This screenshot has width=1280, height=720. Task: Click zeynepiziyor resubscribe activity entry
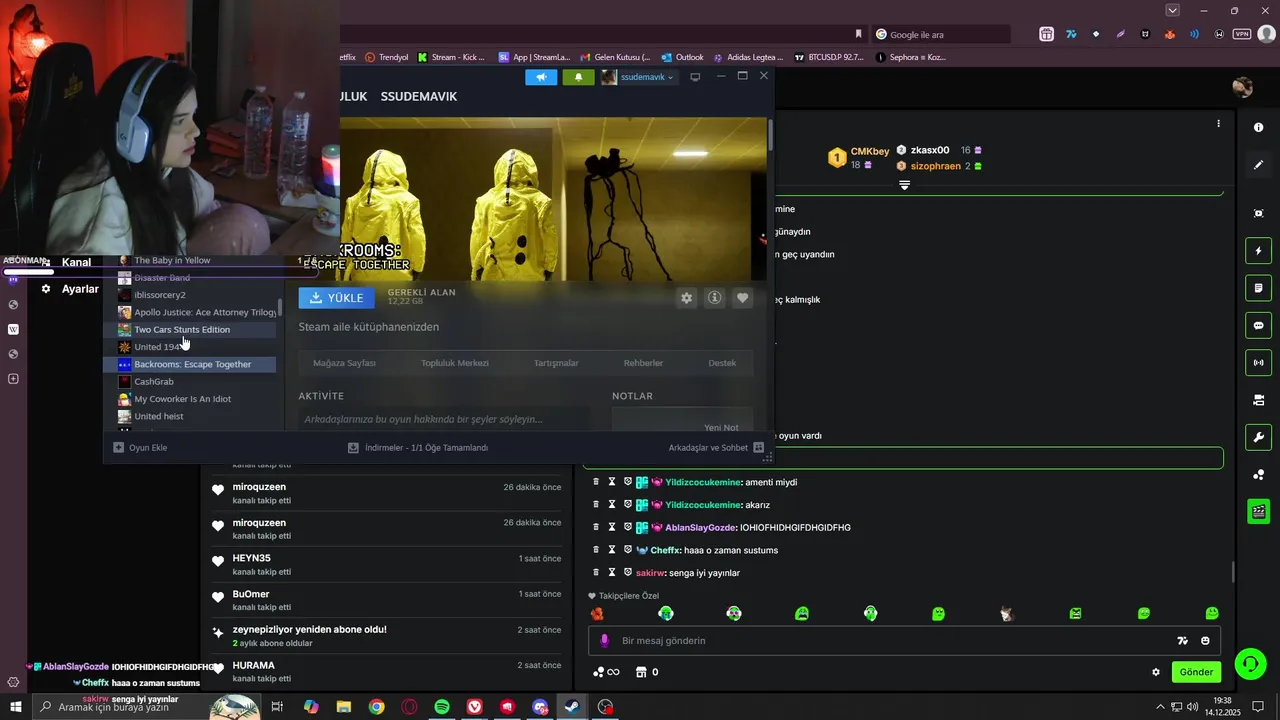coord(386,636)
